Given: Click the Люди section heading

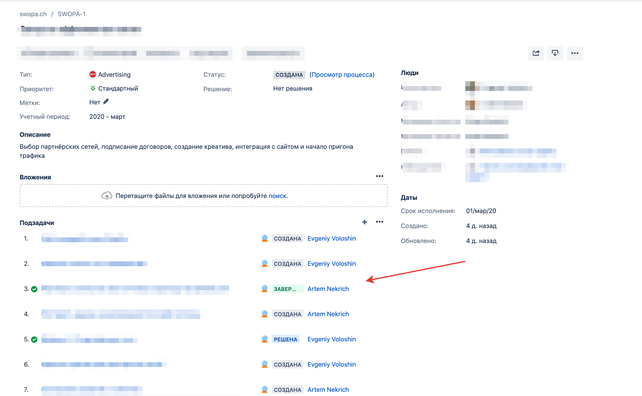Looking at the screenshot, I should (x=409, y=72).
